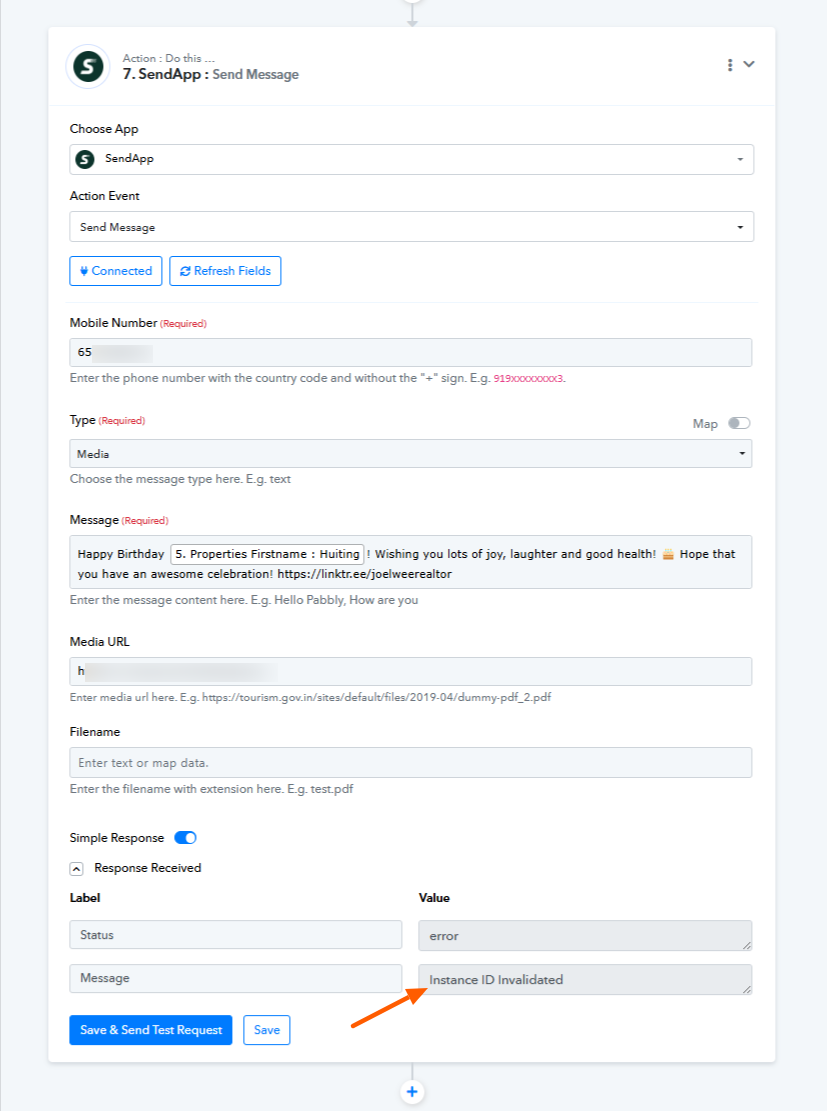Click Save & Send Test Request

[151, 1030]
